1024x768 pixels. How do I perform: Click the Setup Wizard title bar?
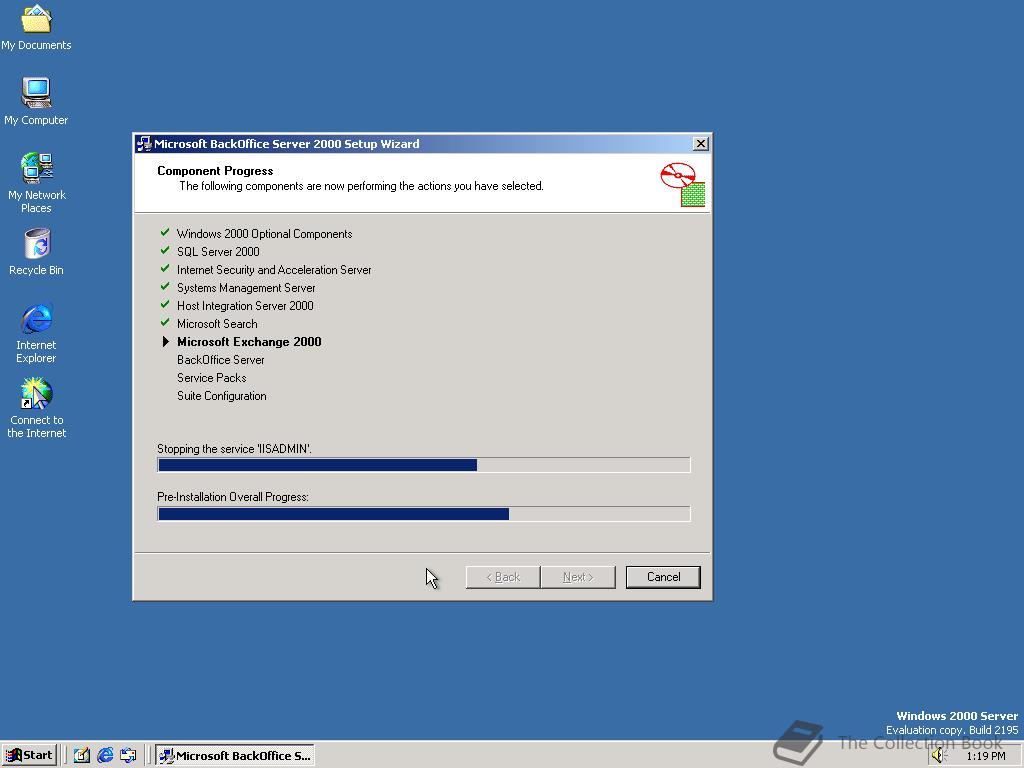point(423,144)
